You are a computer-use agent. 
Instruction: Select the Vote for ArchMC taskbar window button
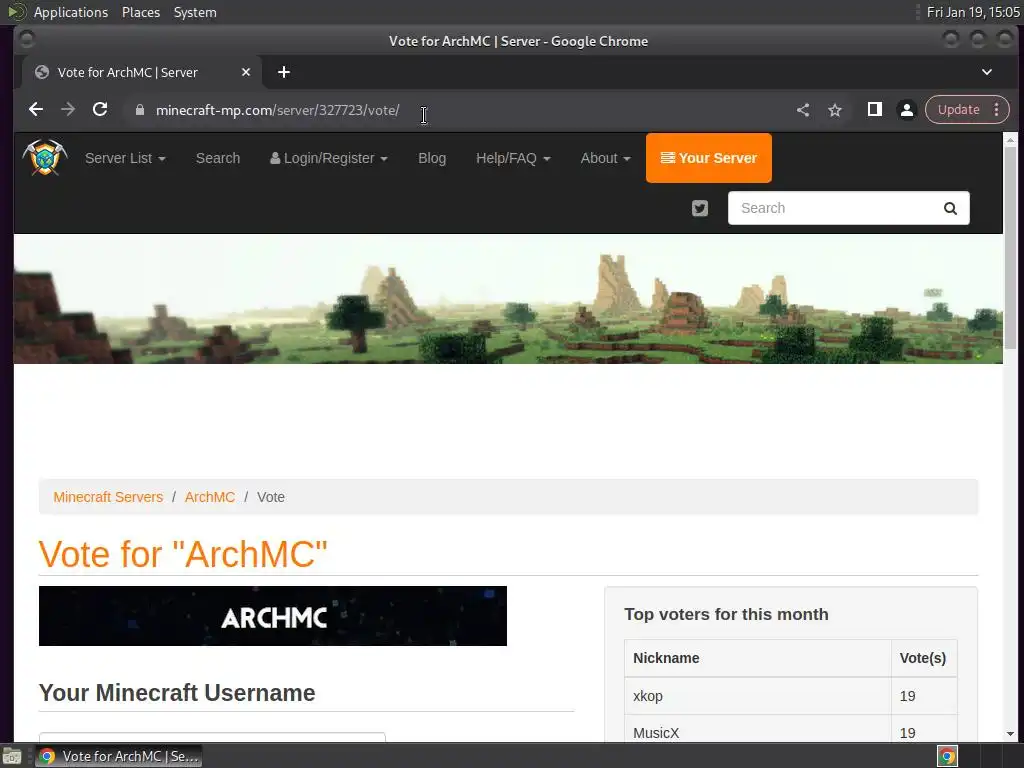[118, 756]
